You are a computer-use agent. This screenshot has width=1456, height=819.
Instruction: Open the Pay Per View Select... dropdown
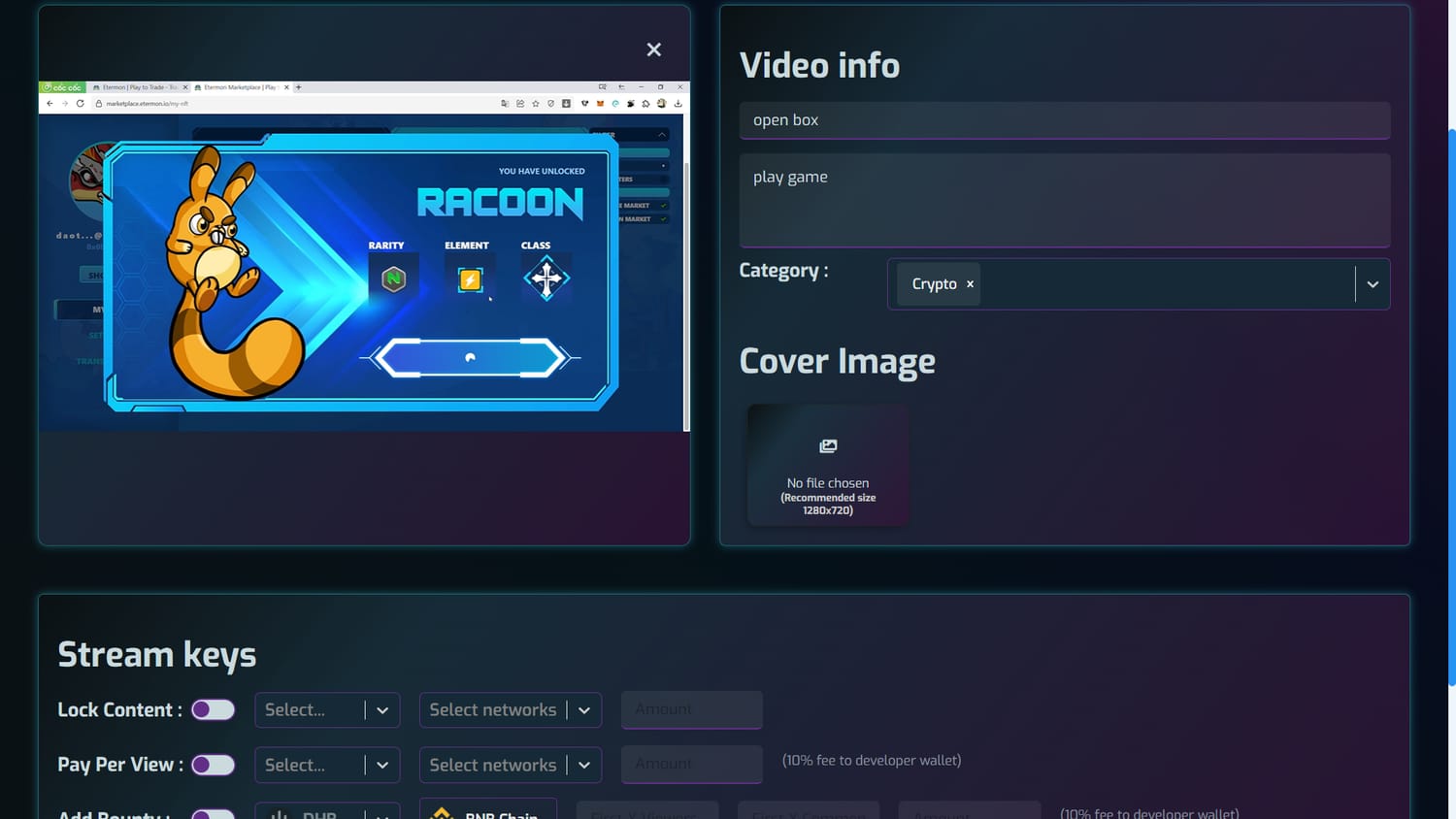pos(327,765)
